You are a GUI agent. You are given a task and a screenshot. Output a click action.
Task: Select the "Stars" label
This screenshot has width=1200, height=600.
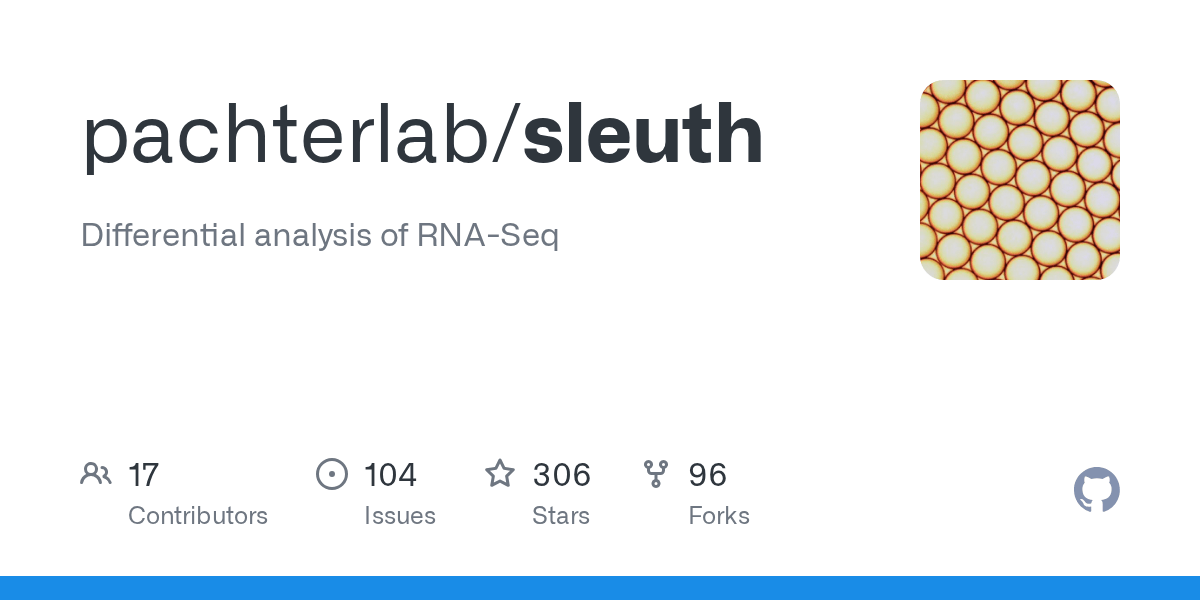(561, 516)
